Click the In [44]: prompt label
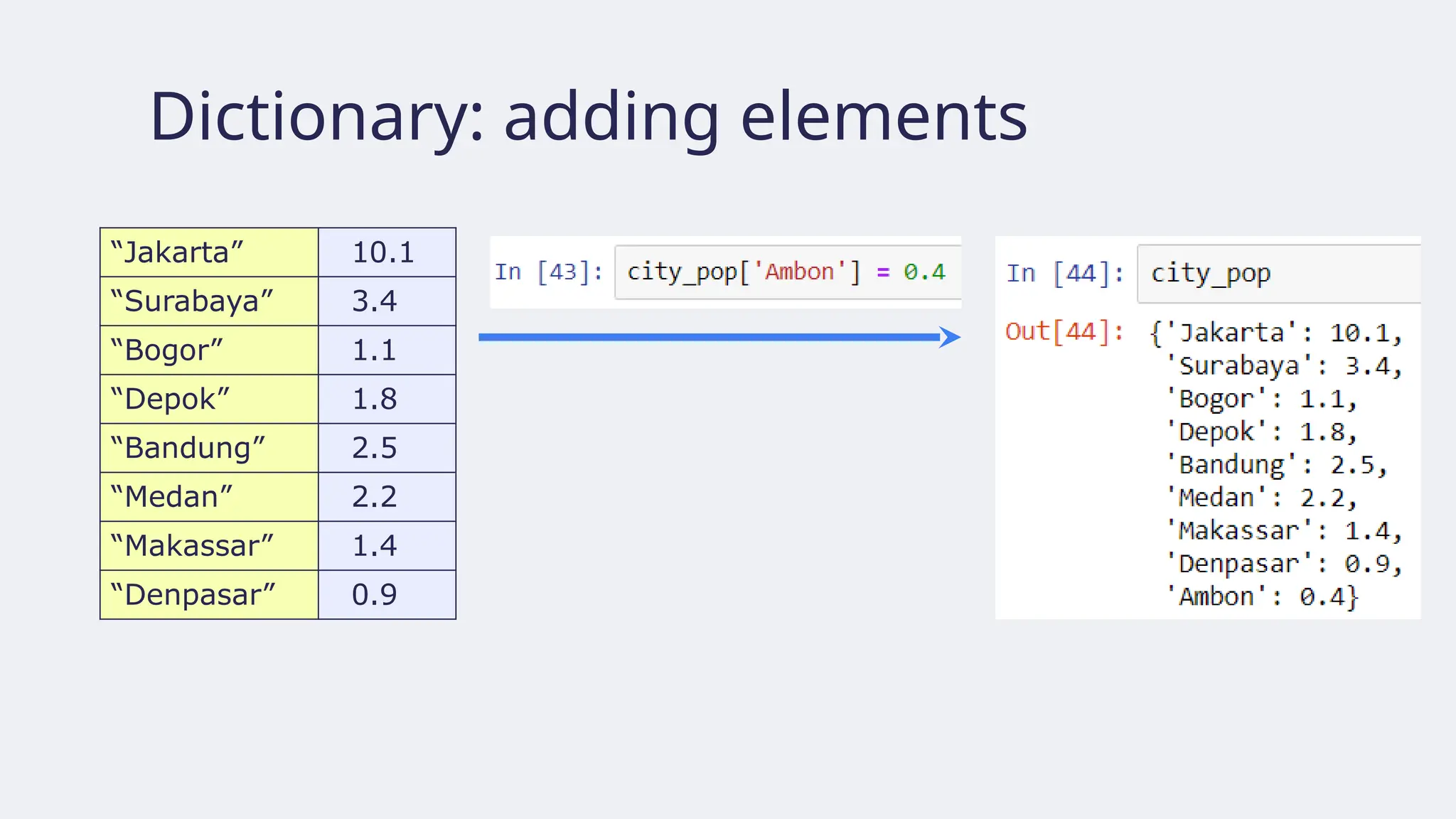The height and width of the screenshot is (819, 1456). pos(1065,274)
